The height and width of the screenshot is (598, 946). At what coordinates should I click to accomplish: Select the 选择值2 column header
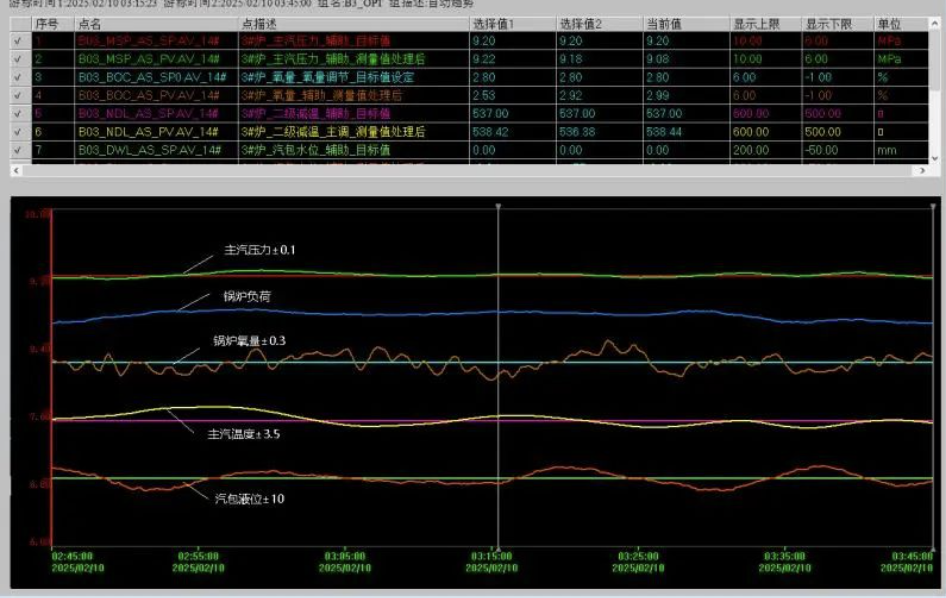coord(599,24)
